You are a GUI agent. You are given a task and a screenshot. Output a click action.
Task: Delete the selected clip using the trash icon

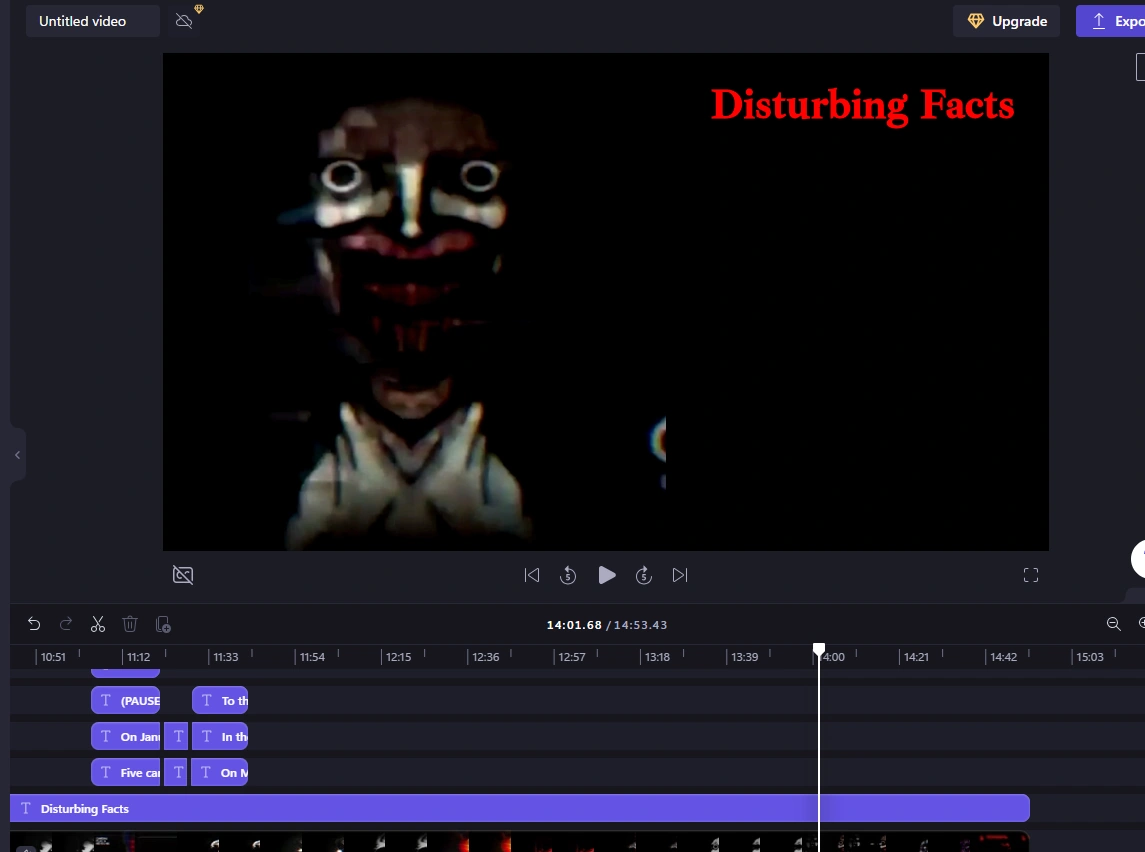[130, 623]
